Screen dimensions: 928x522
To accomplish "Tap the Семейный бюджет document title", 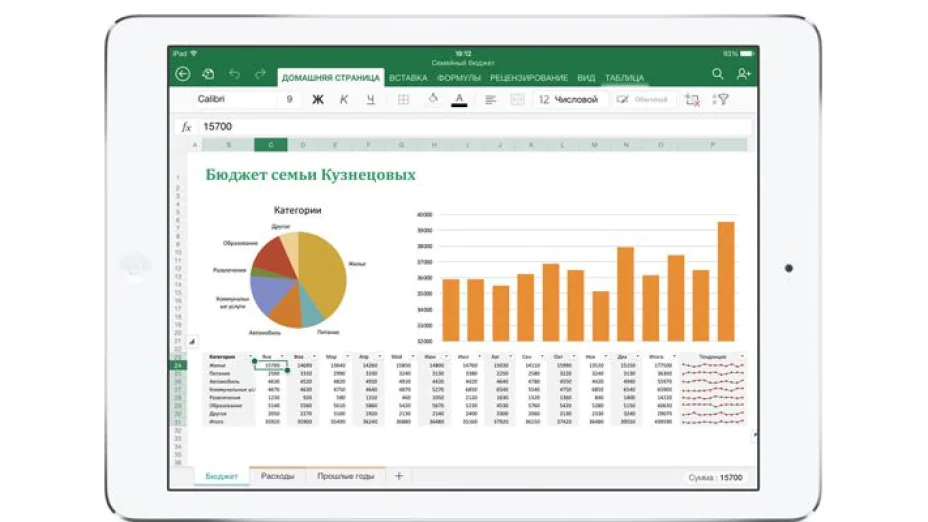I will (463, 63).
